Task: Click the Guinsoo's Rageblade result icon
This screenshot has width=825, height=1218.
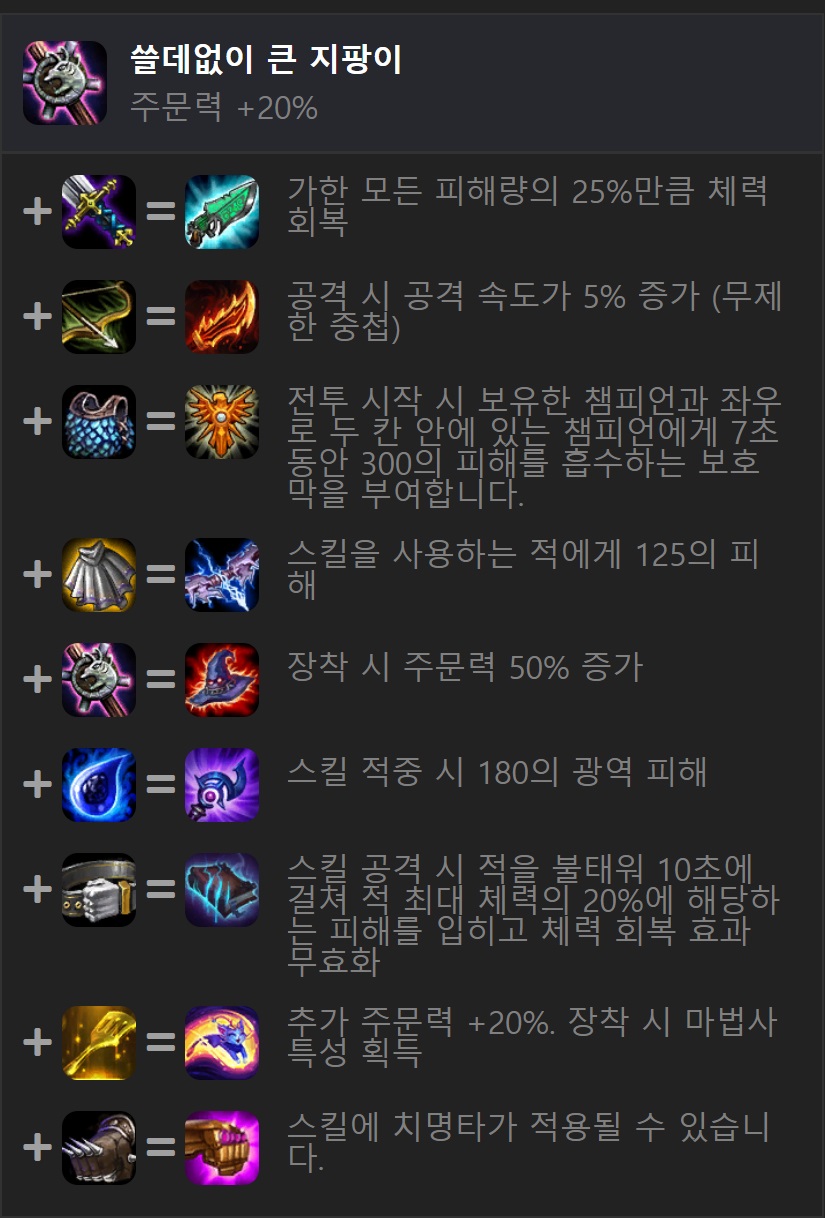Action: [x=222, y=317]
